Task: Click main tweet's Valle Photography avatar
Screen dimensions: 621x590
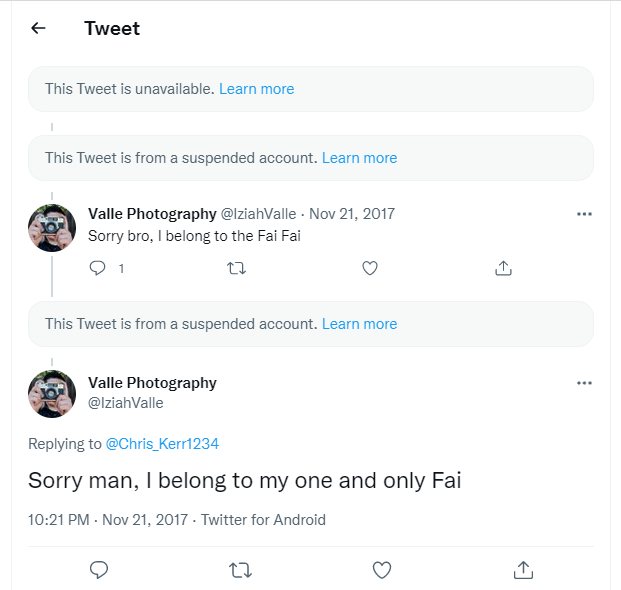Action: coord(52,393)
